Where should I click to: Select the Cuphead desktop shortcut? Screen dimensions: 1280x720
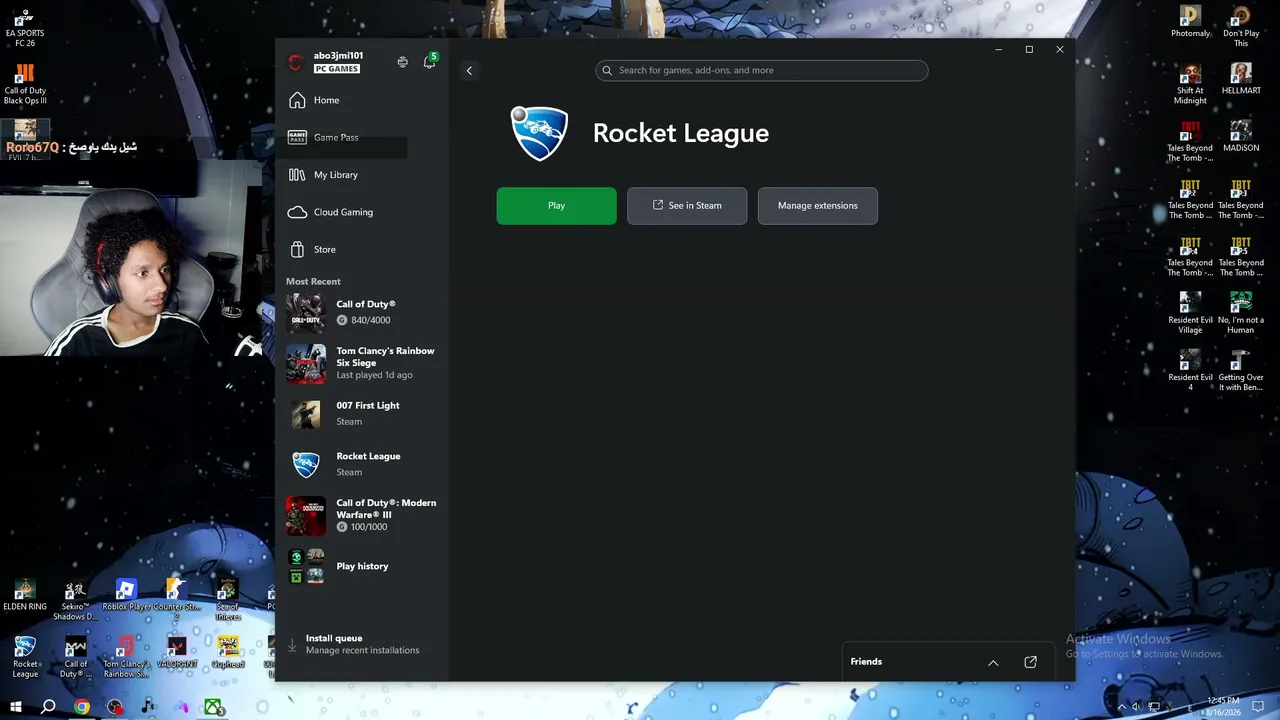[228, 652]
